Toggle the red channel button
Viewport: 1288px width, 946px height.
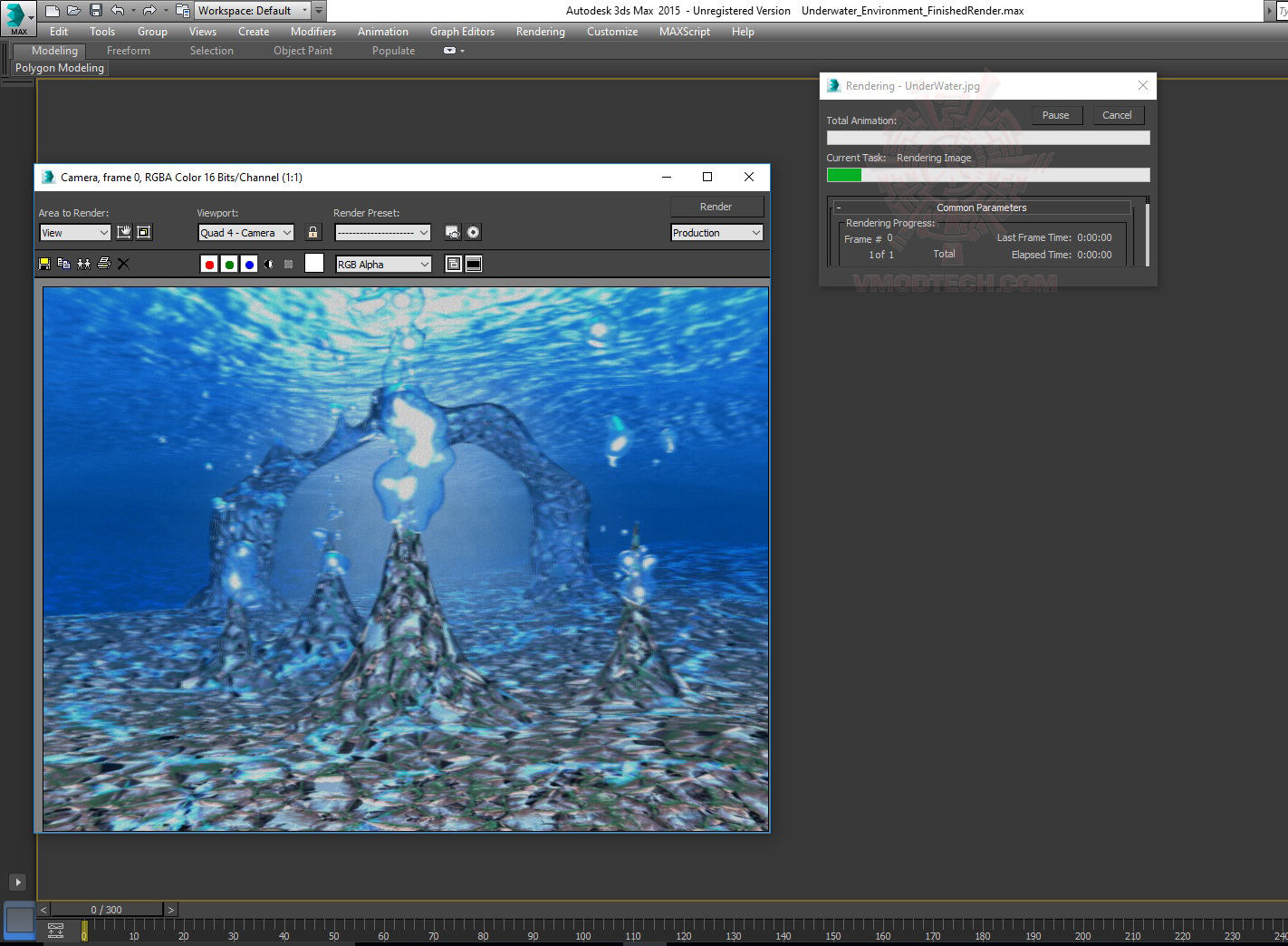tap(209, 265)
